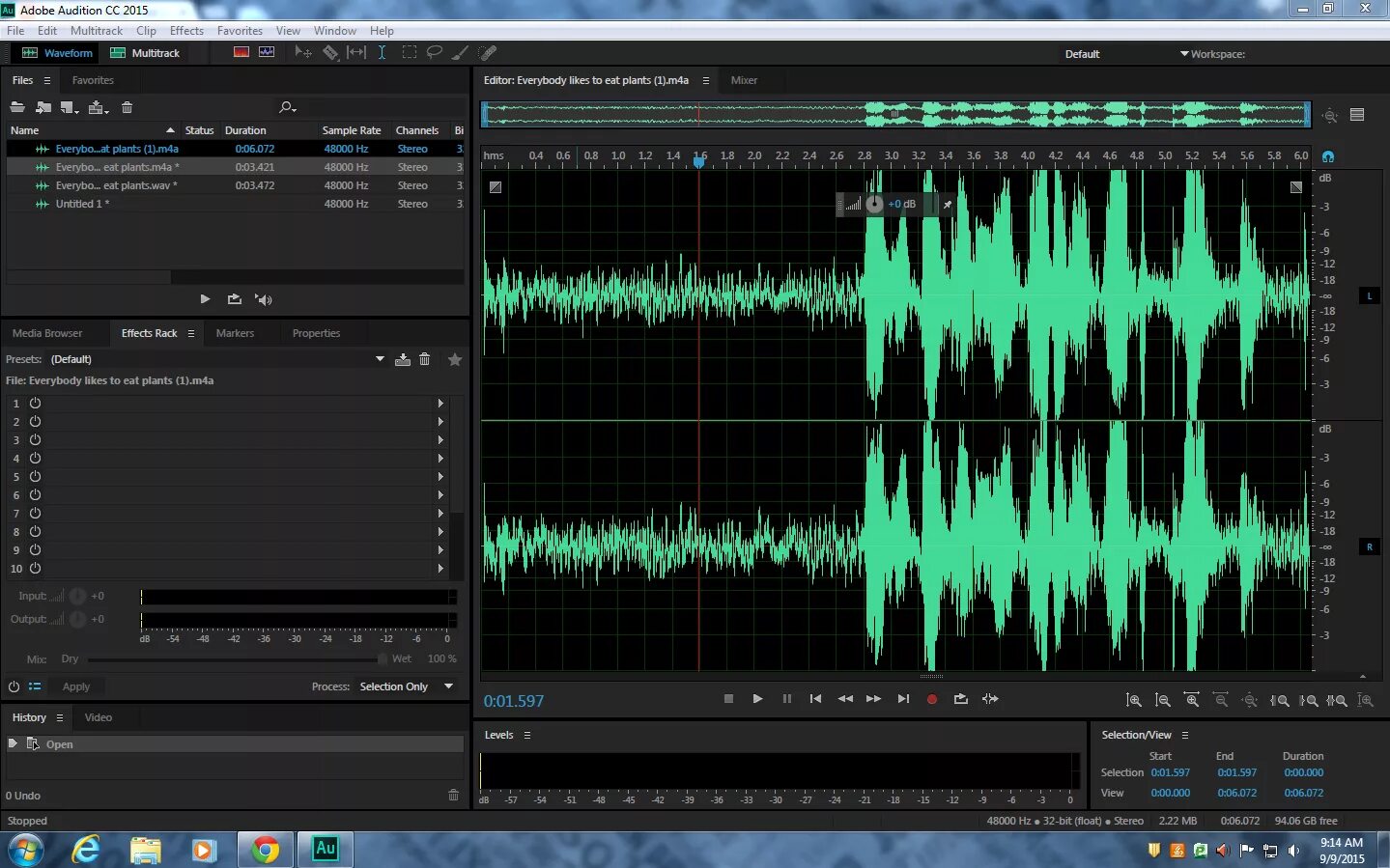Open the Presets dropdown in Effects Rack
Screen dimensions: 1390x868
(x=380, y=359)
